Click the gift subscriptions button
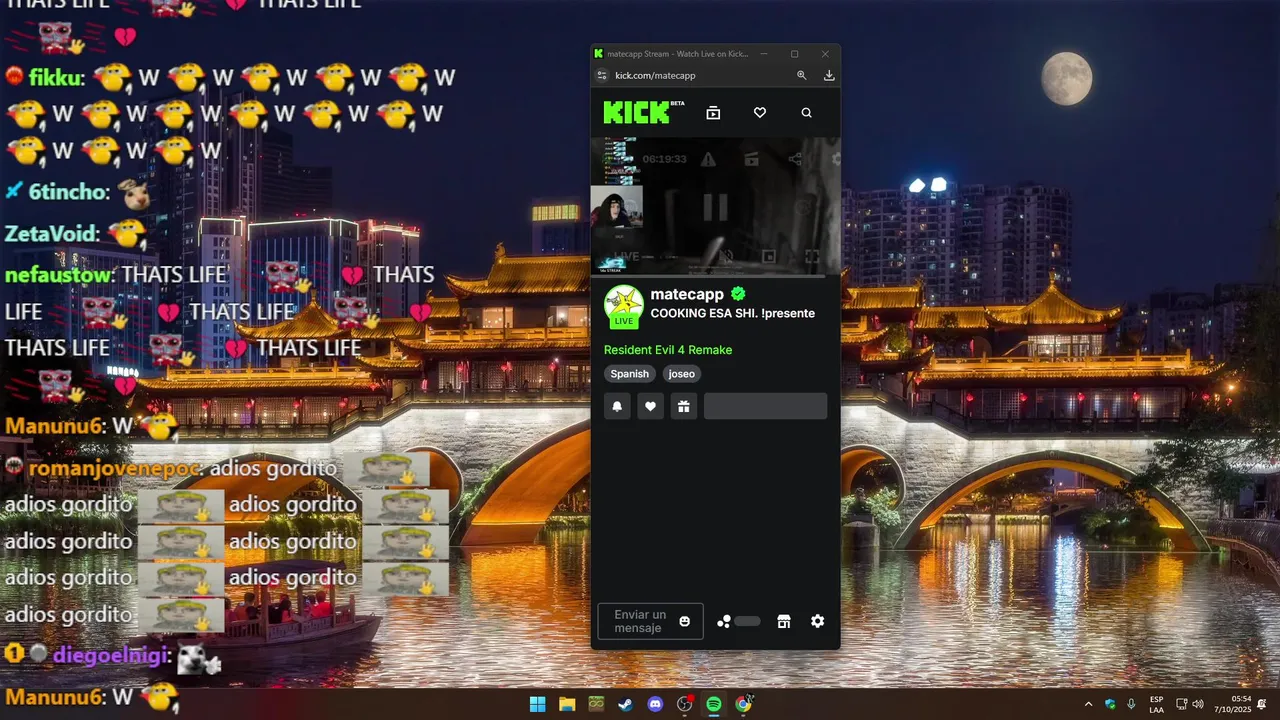The width and height of the screenshot is (1280, 720). point(683,406)
